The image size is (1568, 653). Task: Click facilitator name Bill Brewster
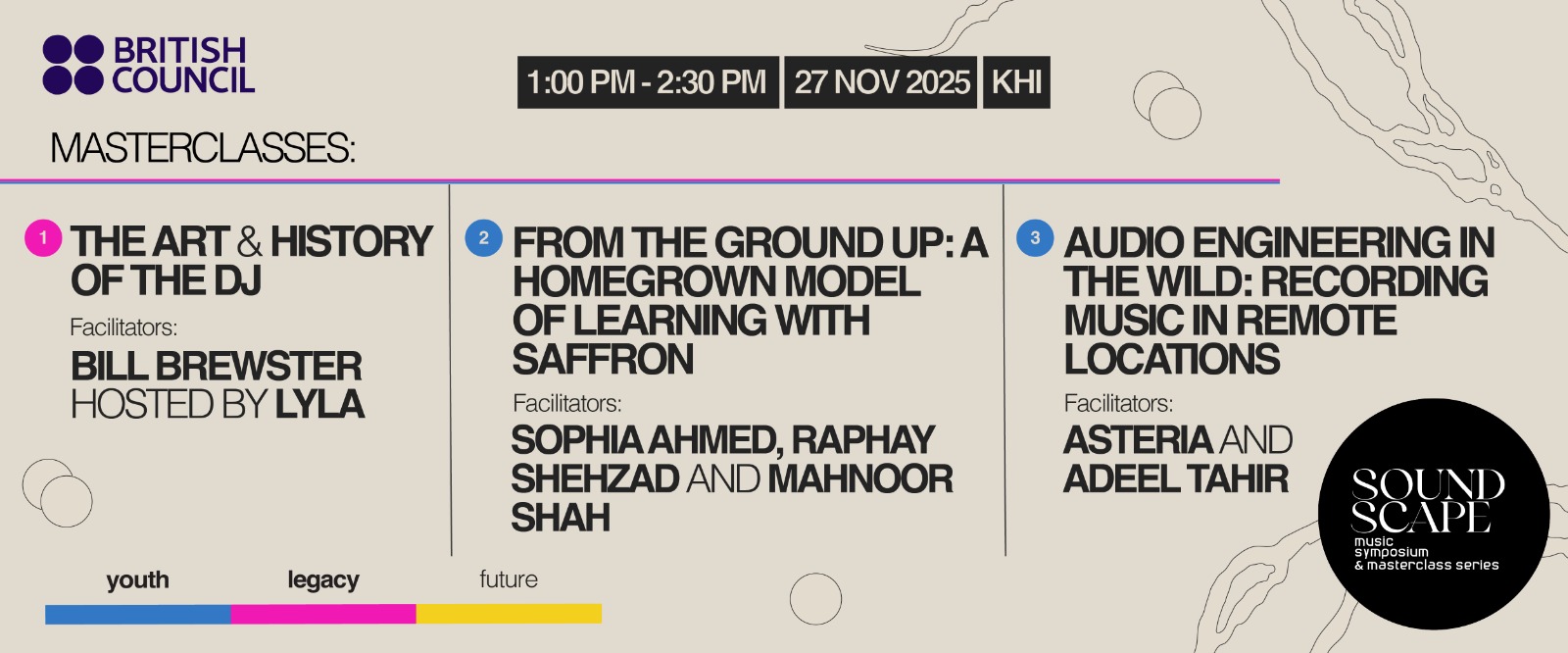[x=217, y=367]
